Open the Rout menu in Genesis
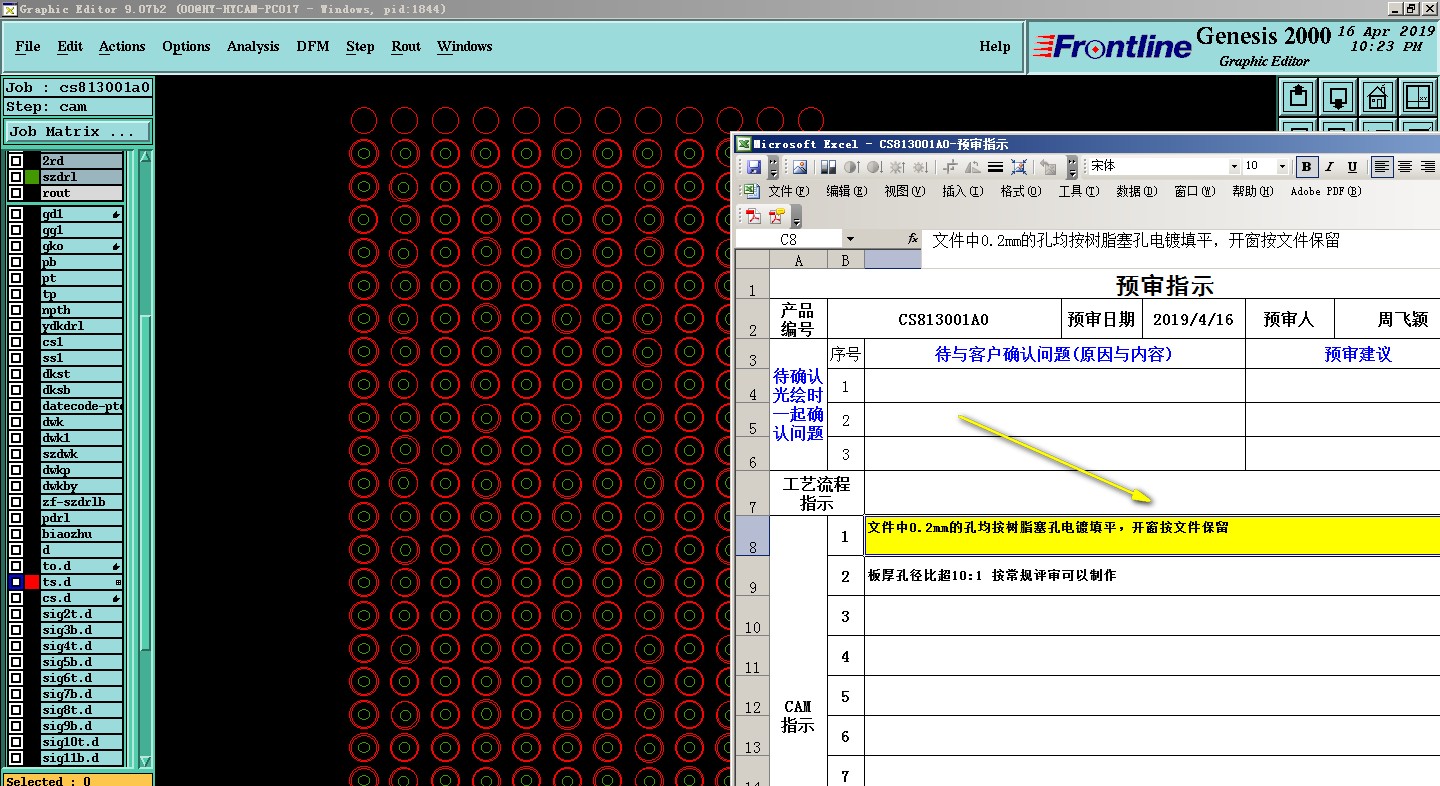 [406, 46]
